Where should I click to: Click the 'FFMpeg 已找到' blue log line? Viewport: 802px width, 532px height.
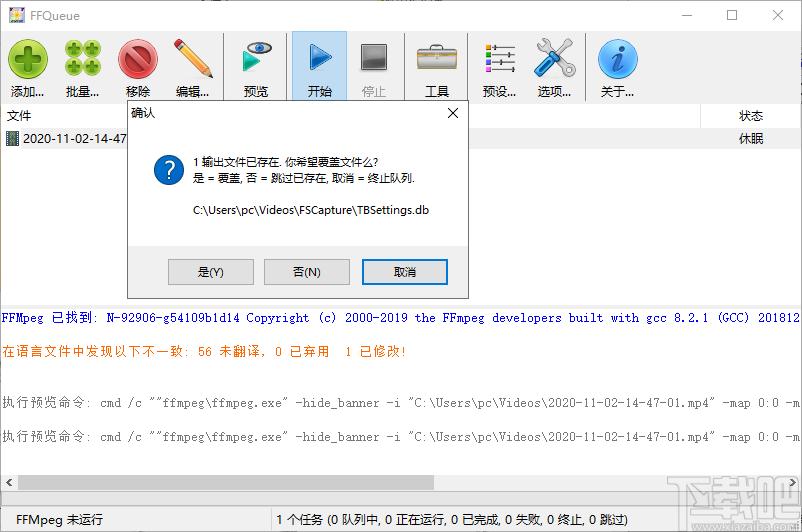pyautogui.click(x=400, y=318)
